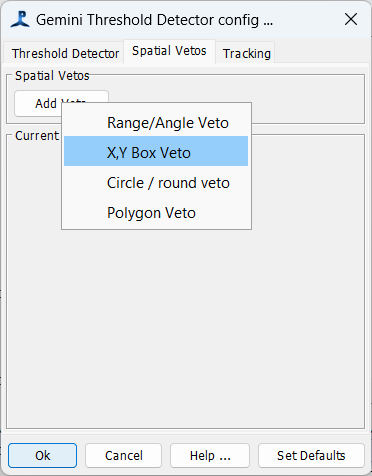Open help via the Help ... button
This screenshot has height=476, width=372.
coord(210,455)
